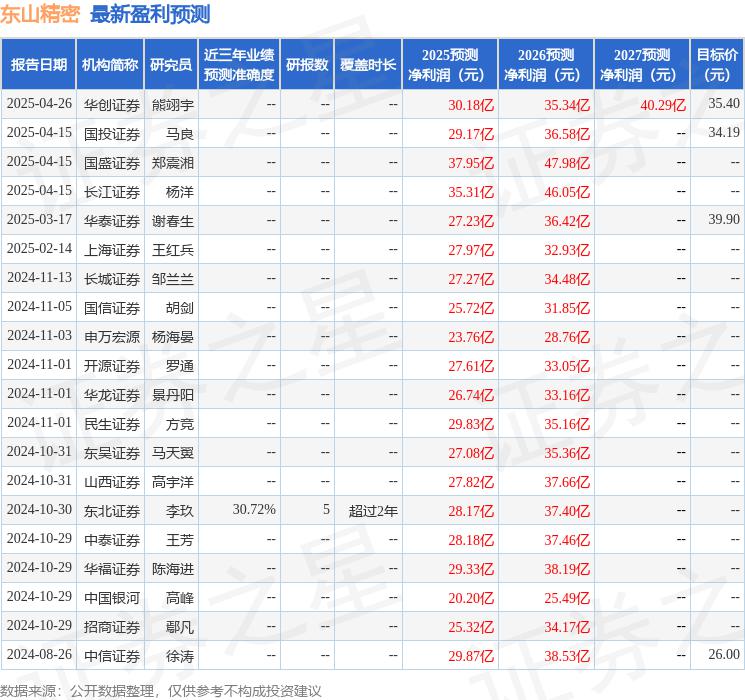Click the 国投证券 institution cell

[112, 134]
